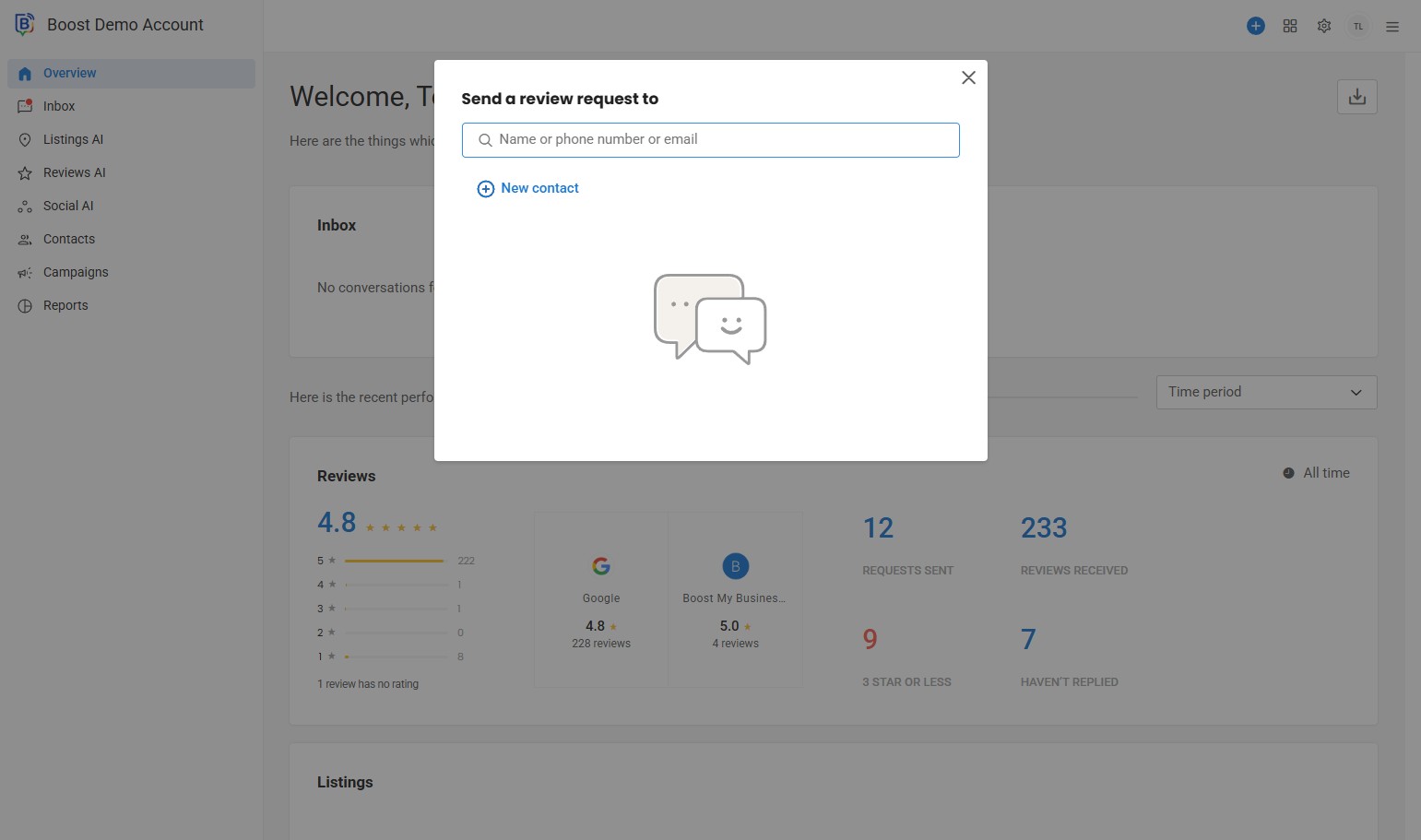Navigate to Reports page
1421x840 pixels.
click(65, 305)
